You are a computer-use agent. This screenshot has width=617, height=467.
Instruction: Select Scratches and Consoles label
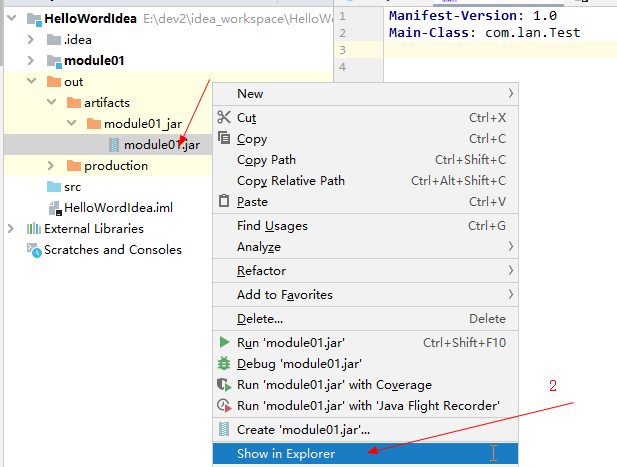click(x=113, y=249)
